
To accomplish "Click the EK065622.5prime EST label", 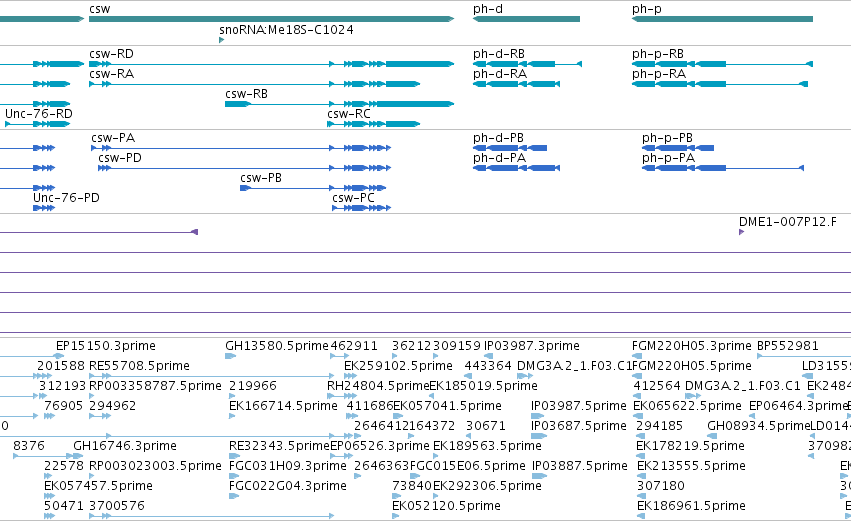I will point(687,406).
